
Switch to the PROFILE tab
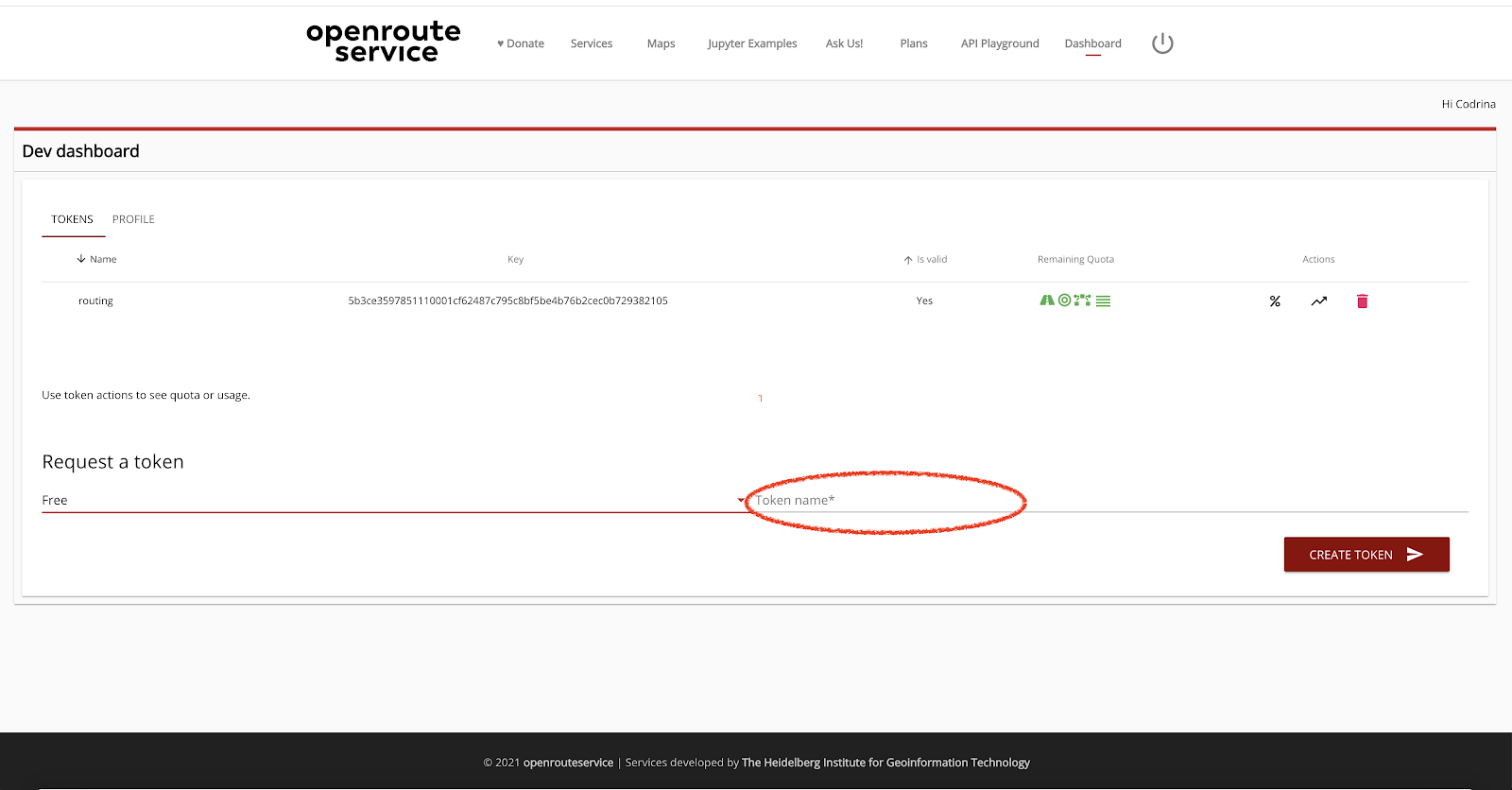pyautogui.click(x=133, y=219)
